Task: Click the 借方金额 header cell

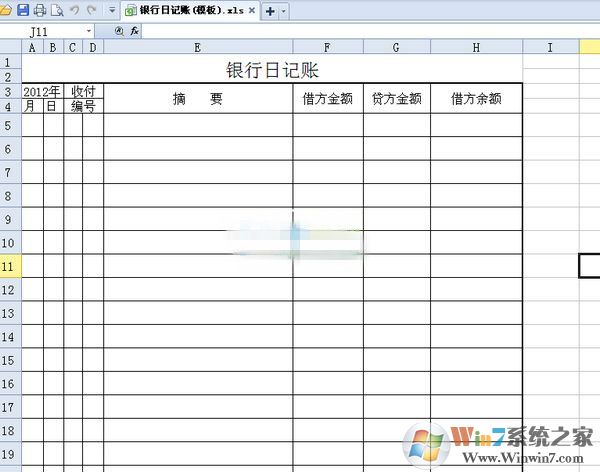Action: click(x=328, y=98)
